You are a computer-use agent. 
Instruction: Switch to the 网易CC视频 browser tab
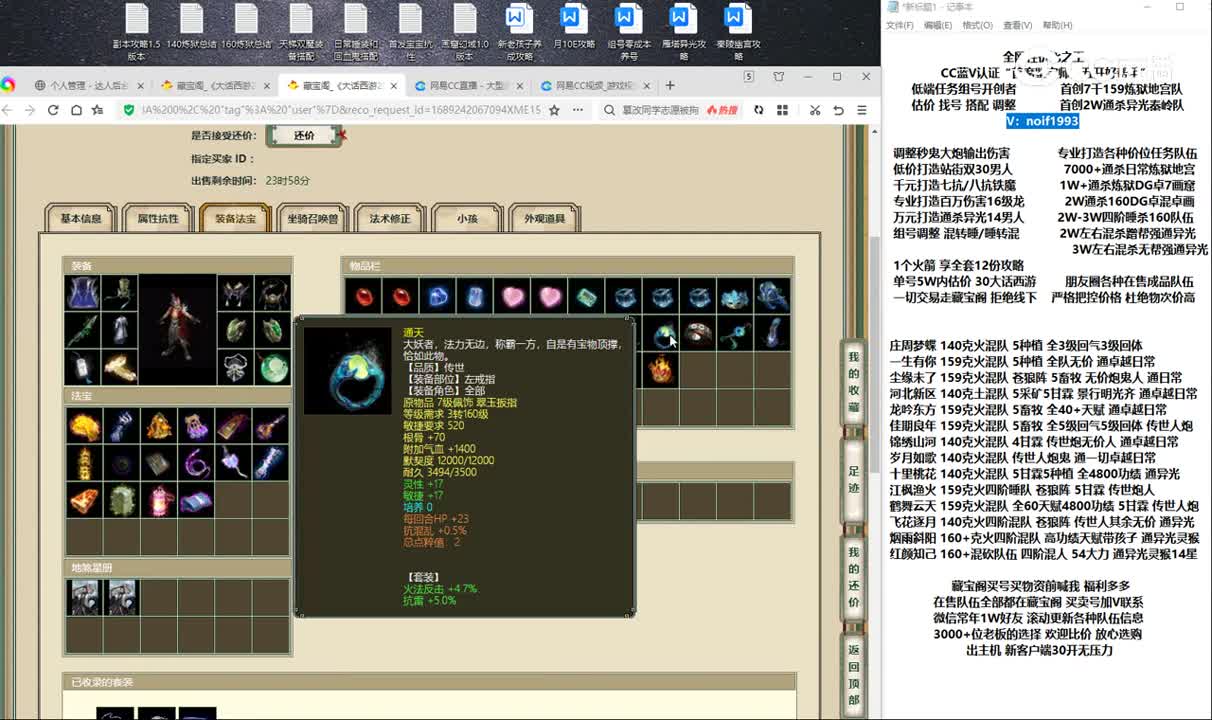(595, 86)
